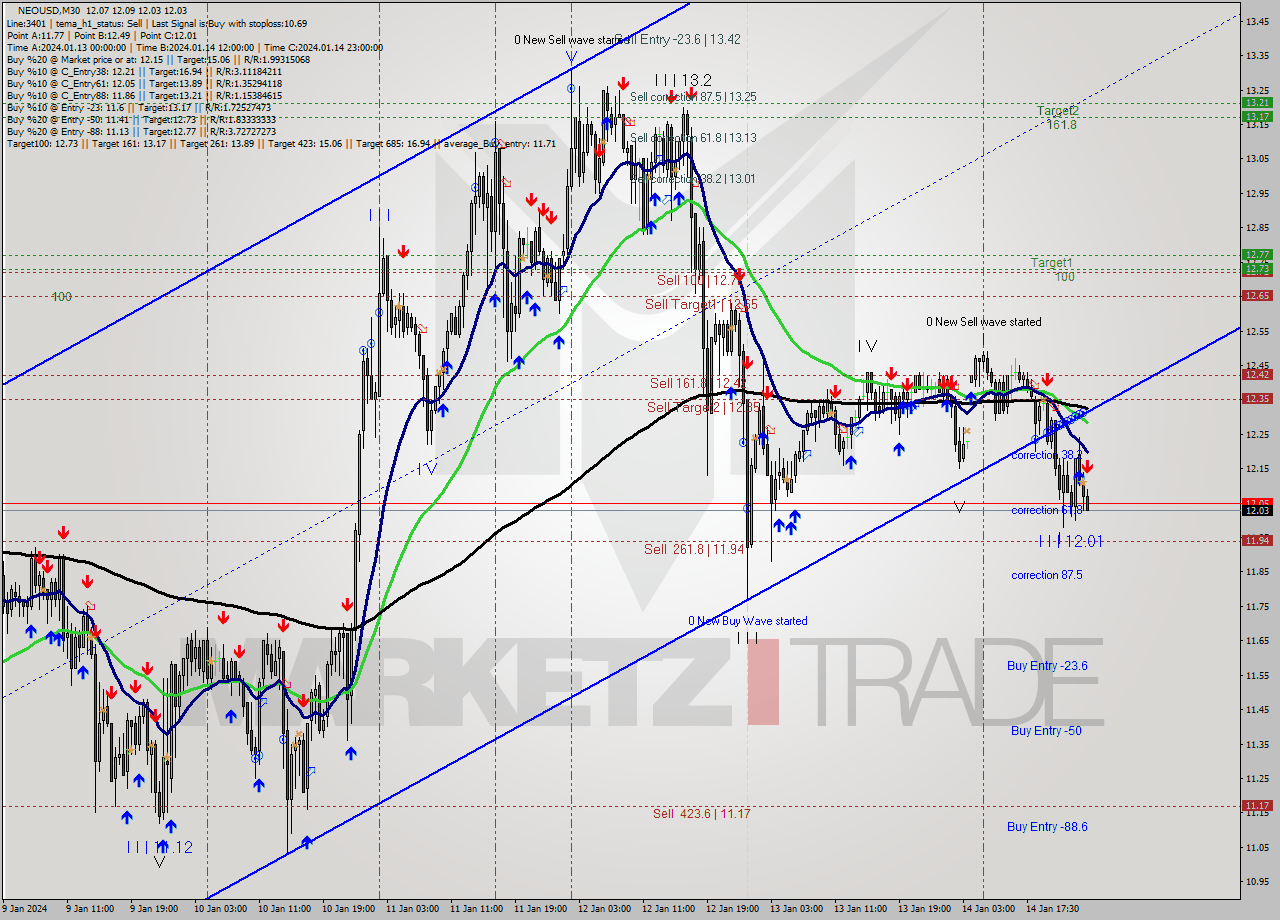The height and width of the screenshot is (920, 1280).
Task: Click the Sell 423.6 | 11.17 label
Action: click(701, 814)
